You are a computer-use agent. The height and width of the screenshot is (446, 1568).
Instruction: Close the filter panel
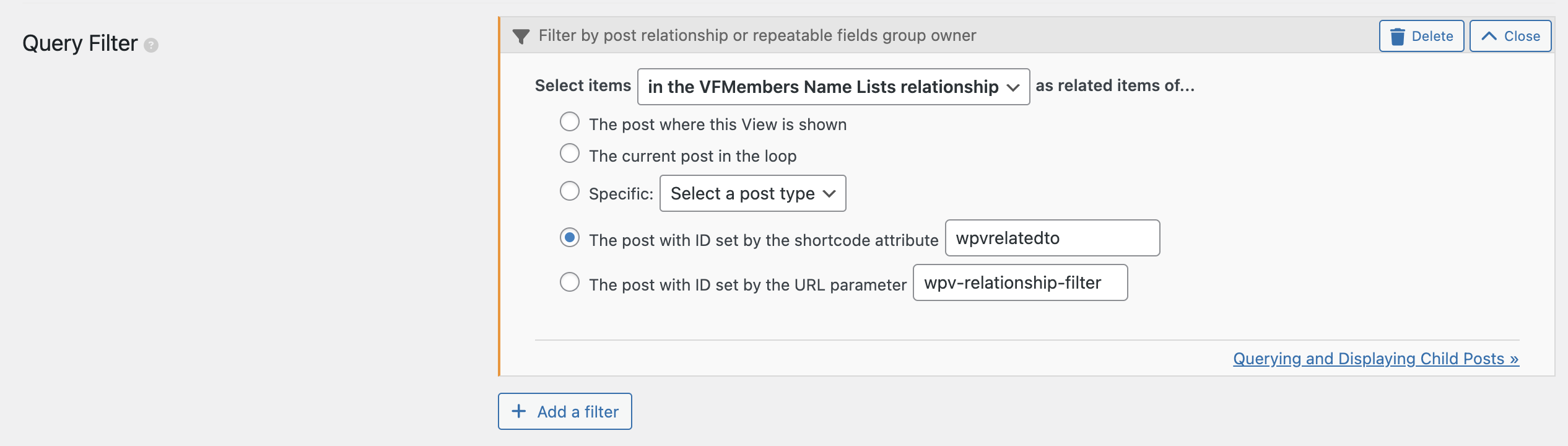[1510, 36]
